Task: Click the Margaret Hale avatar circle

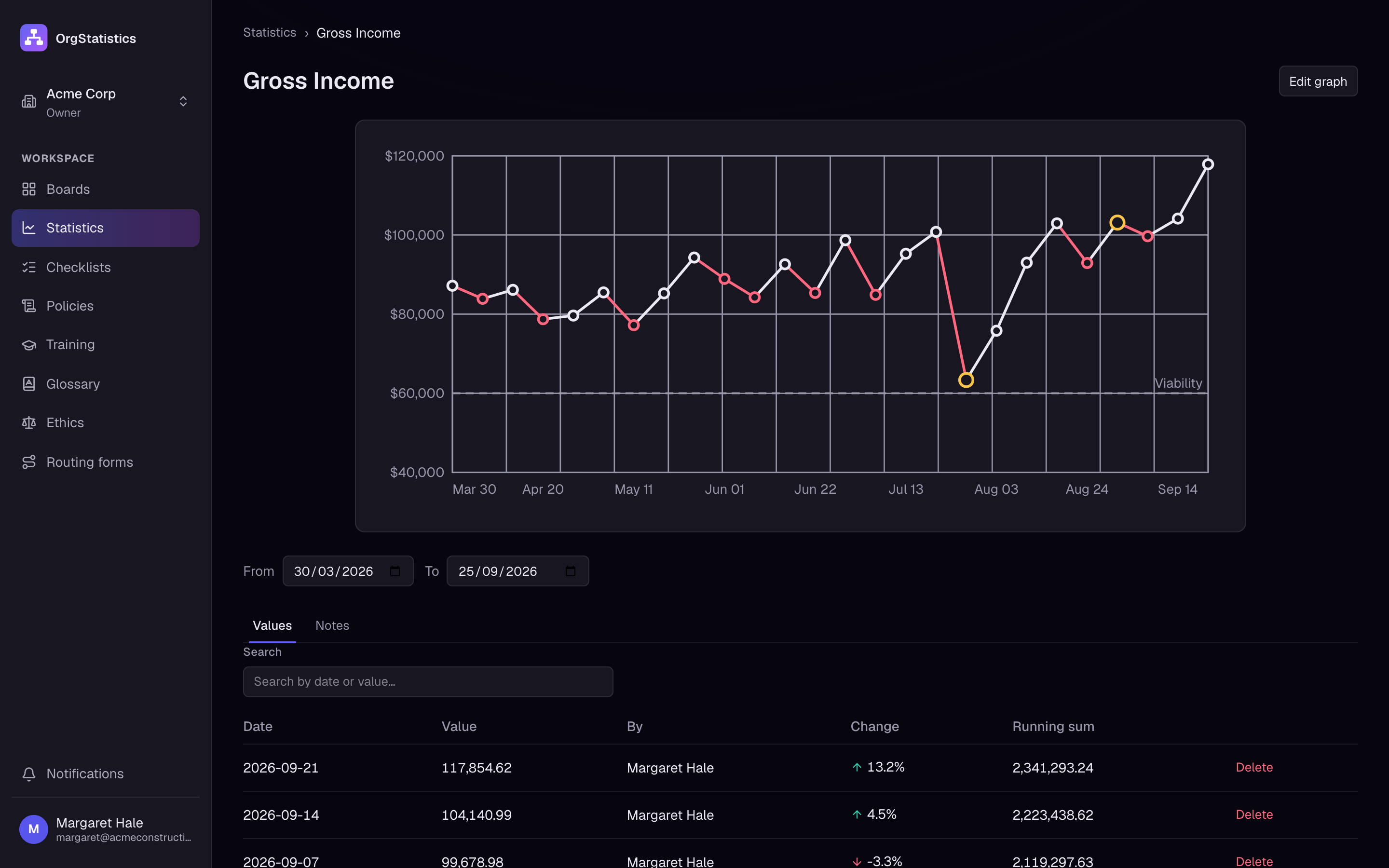Action: click(x=34, y=829)
